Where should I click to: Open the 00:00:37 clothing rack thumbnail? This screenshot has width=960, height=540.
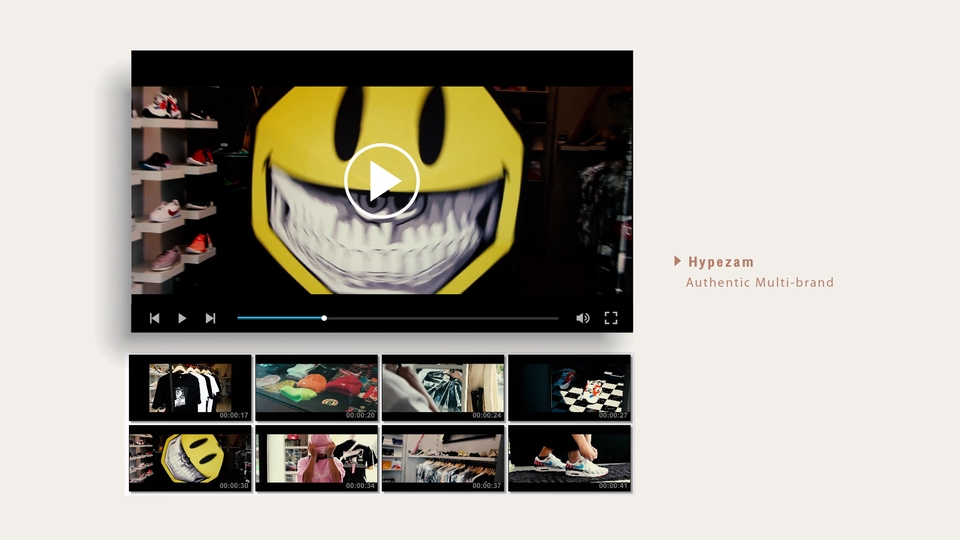tap(443, 459)
